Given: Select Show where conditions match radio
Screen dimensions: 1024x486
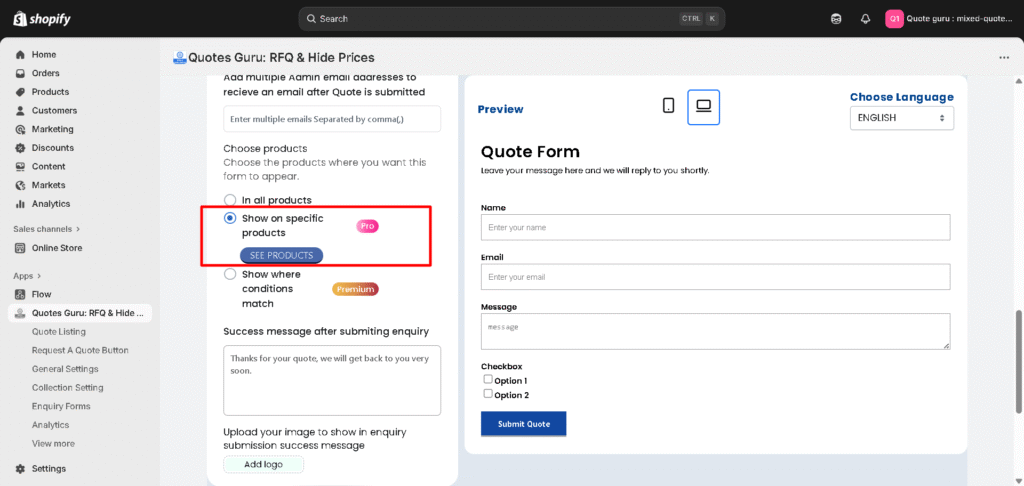Looking at the screenshot, I should [x=230, y=274].
